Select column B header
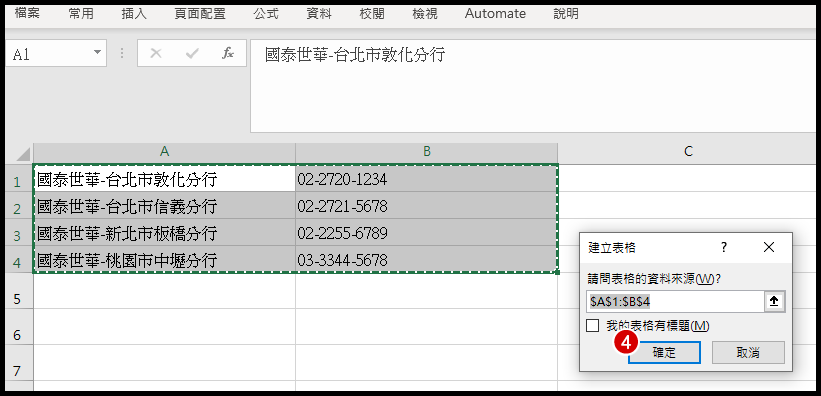Screen dimensions: 821x396 point(427,152)
